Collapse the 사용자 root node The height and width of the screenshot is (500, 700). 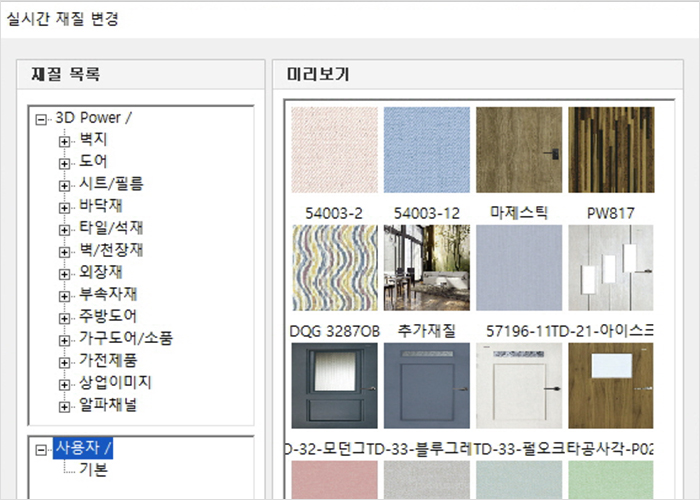(41, 450)
